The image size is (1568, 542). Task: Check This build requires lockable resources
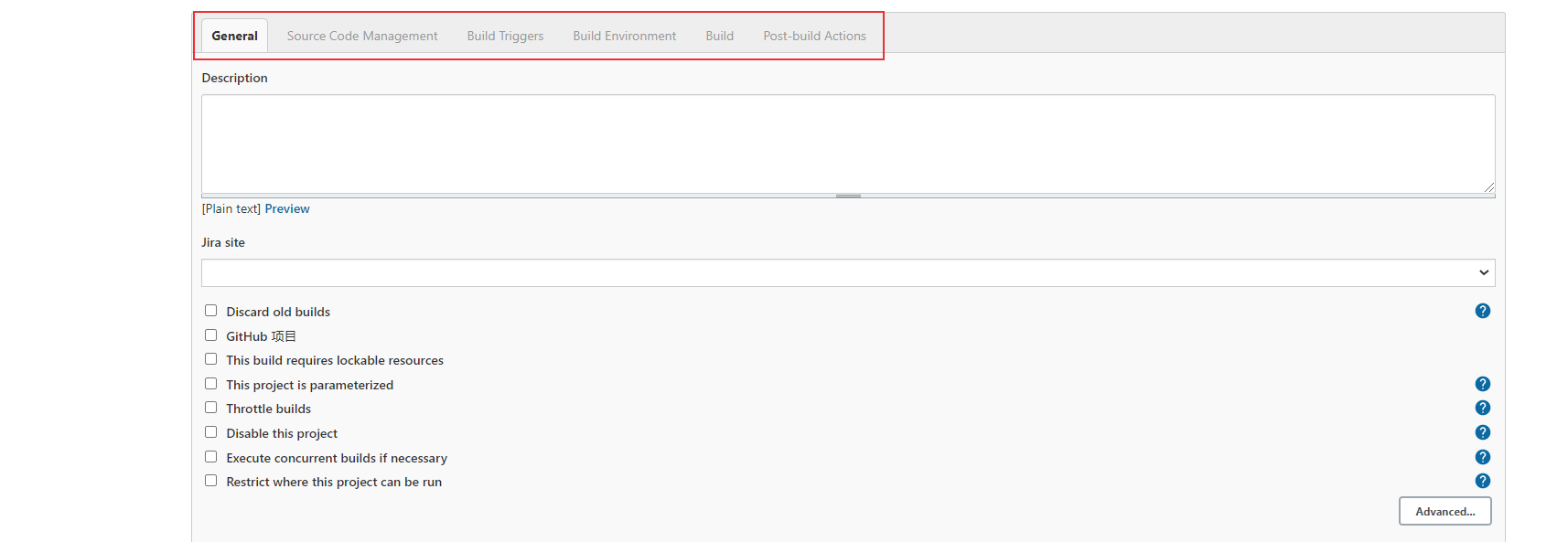210,359
